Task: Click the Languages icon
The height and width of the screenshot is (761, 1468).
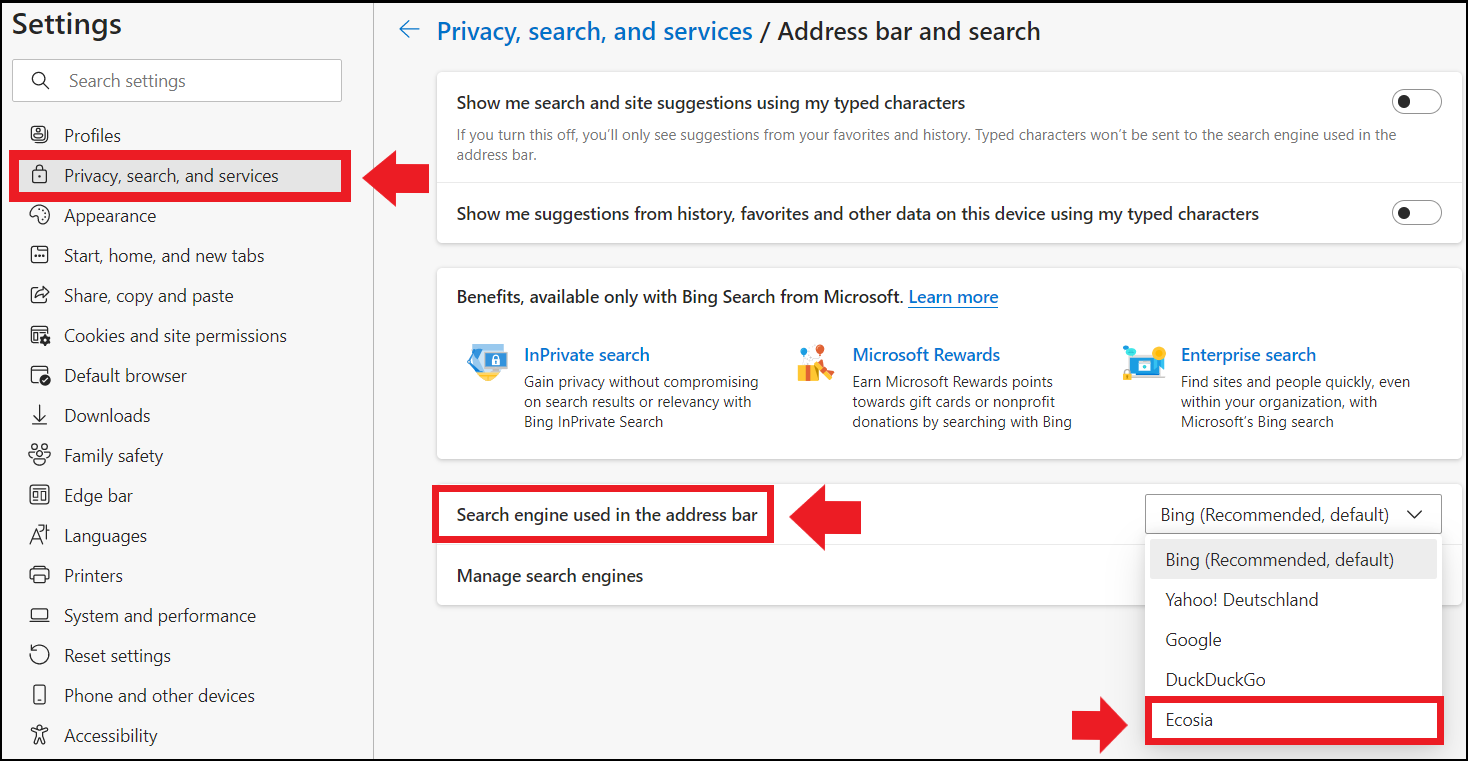Action: [x=39, y=535]
